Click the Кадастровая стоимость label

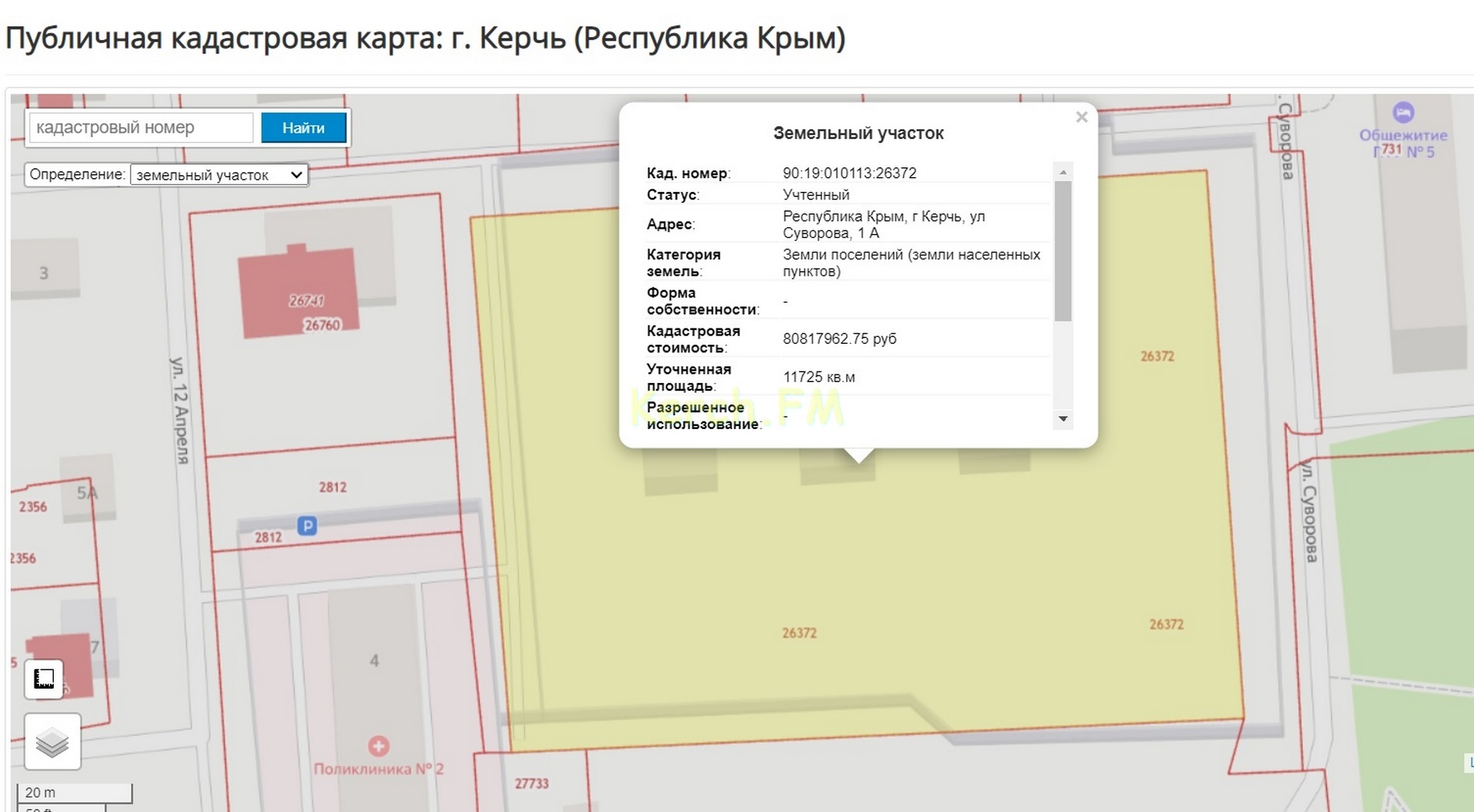click(x=693, y=338)
